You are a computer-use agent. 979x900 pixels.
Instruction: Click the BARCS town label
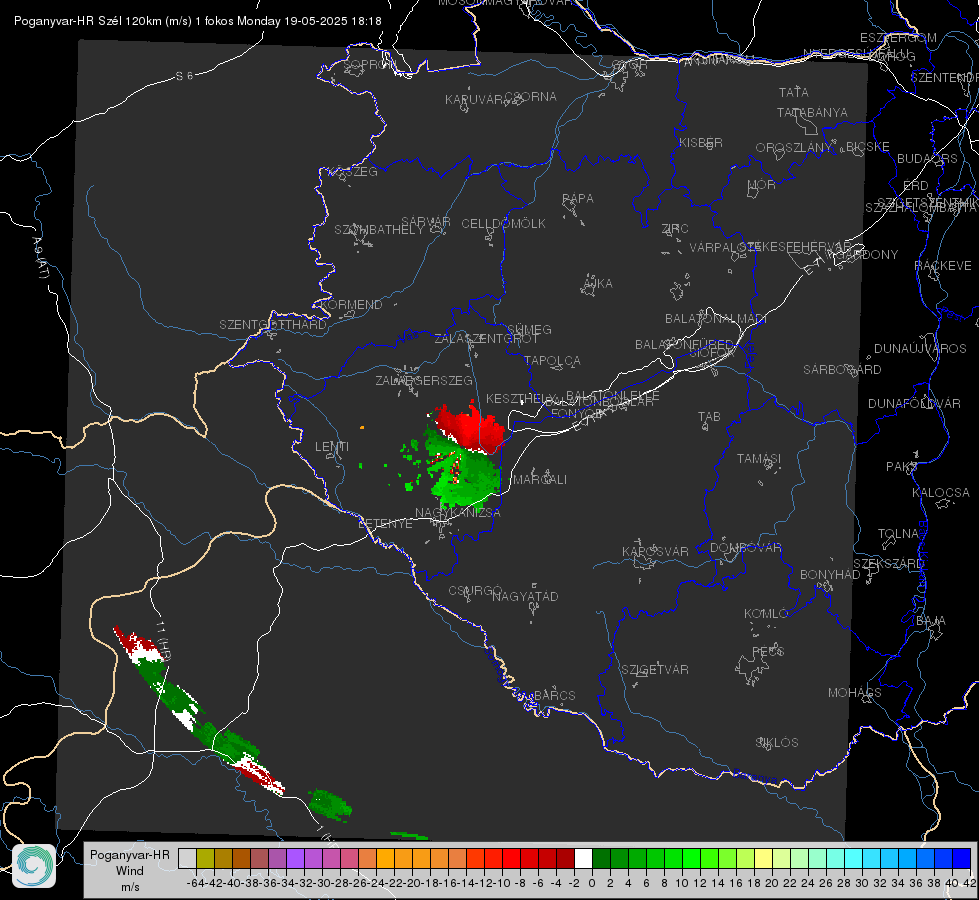(x=555, y=695)
